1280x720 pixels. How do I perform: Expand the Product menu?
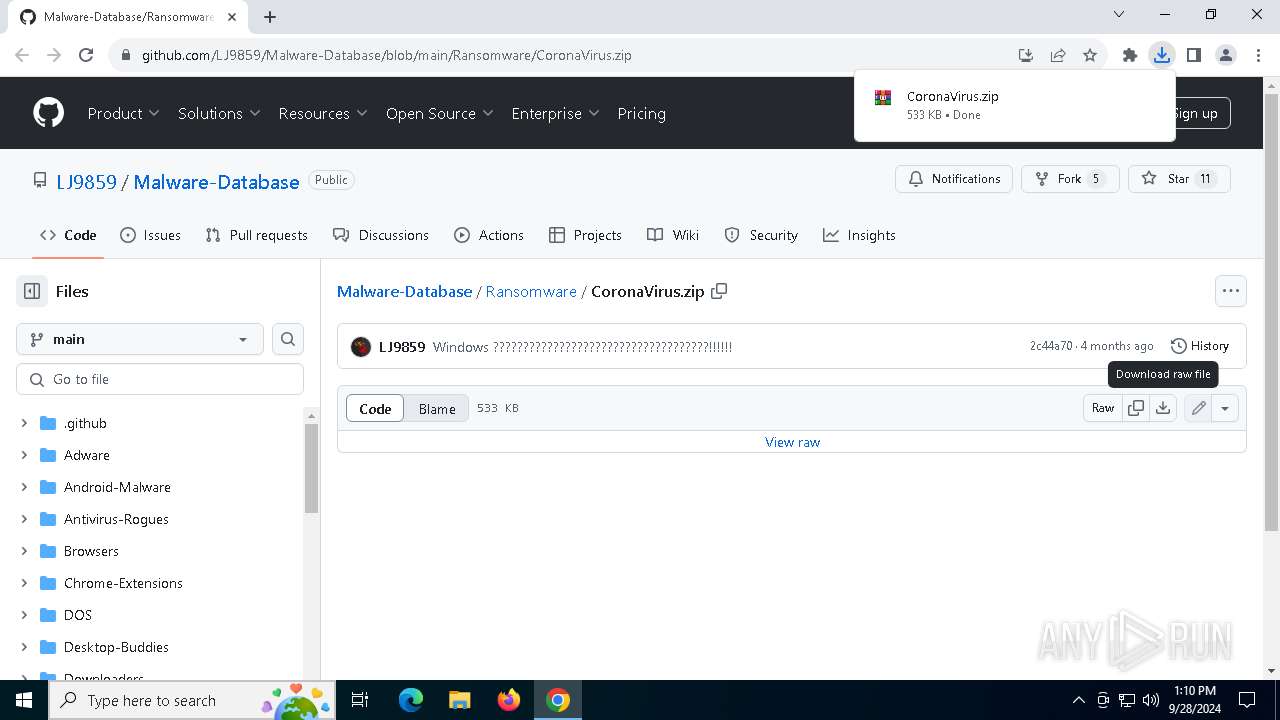[123, 113]
